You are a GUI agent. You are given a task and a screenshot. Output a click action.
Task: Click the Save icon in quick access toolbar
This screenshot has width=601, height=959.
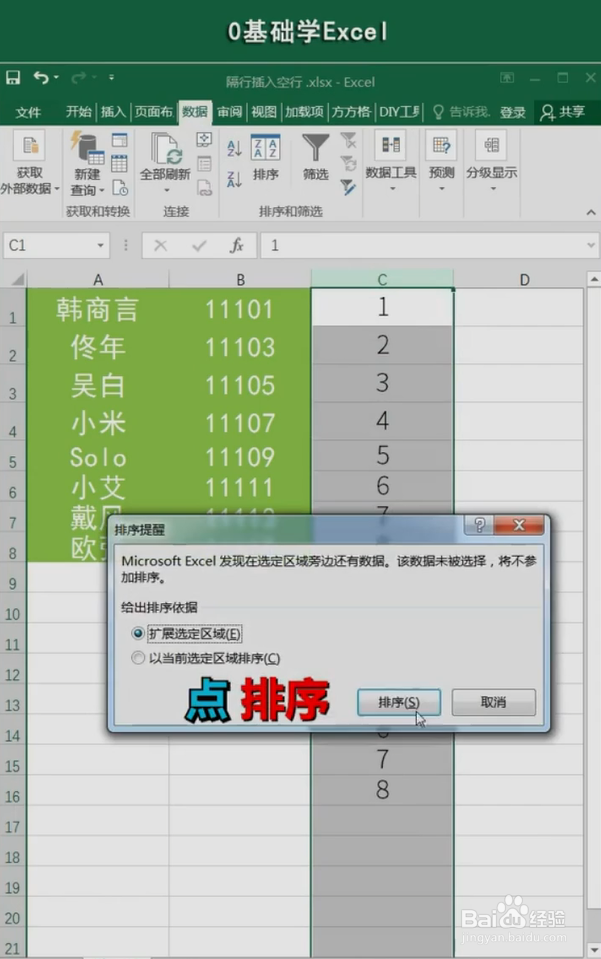(x=13, y=77)
